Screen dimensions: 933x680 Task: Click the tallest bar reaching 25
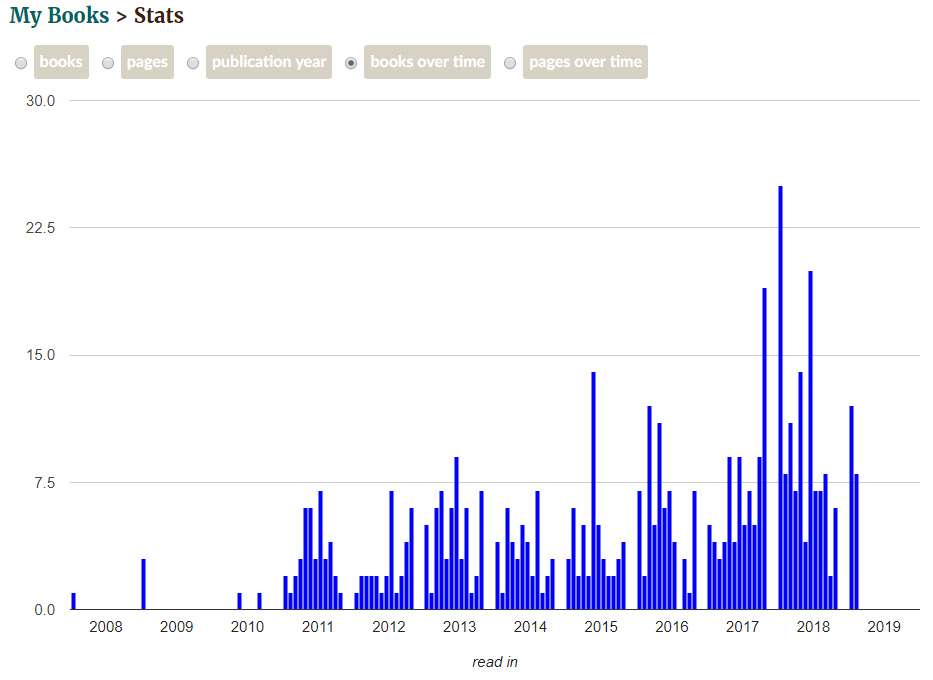[x=781, y=397]
